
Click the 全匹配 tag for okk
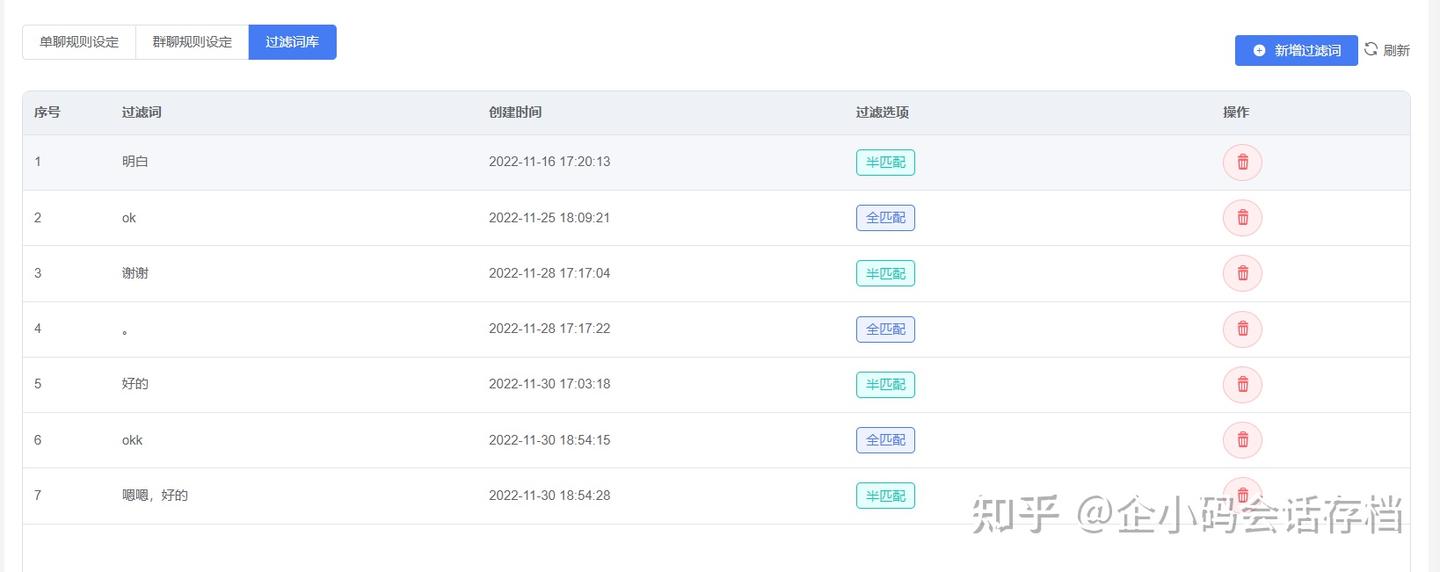click(x=885, y=440)
